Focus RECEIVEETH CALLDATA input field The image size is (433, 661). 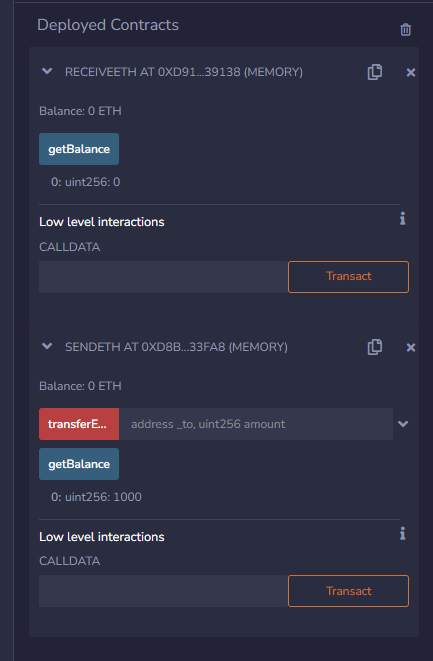(164, 277)
